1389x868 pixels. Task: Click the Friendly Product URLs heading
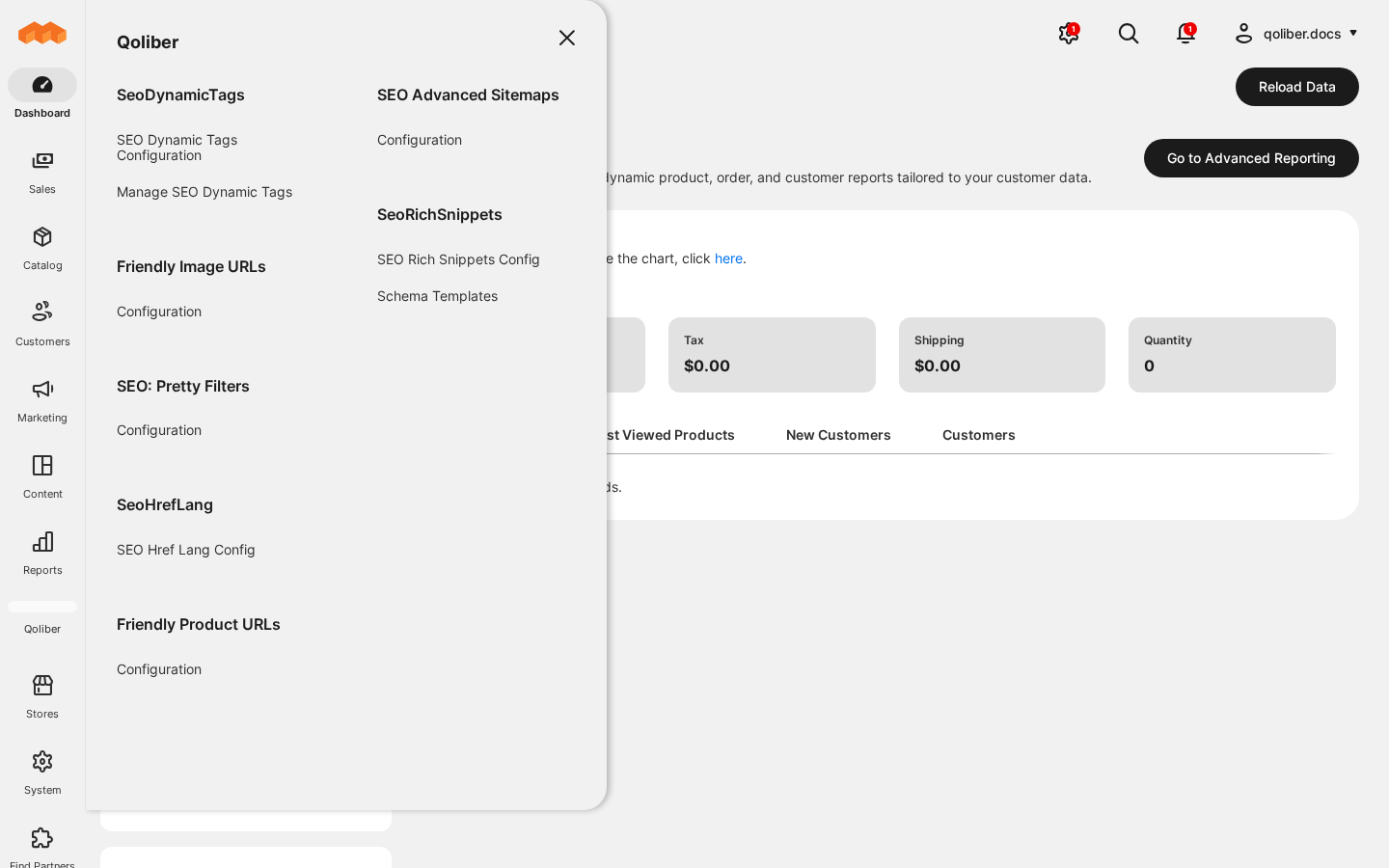[199, 624]
